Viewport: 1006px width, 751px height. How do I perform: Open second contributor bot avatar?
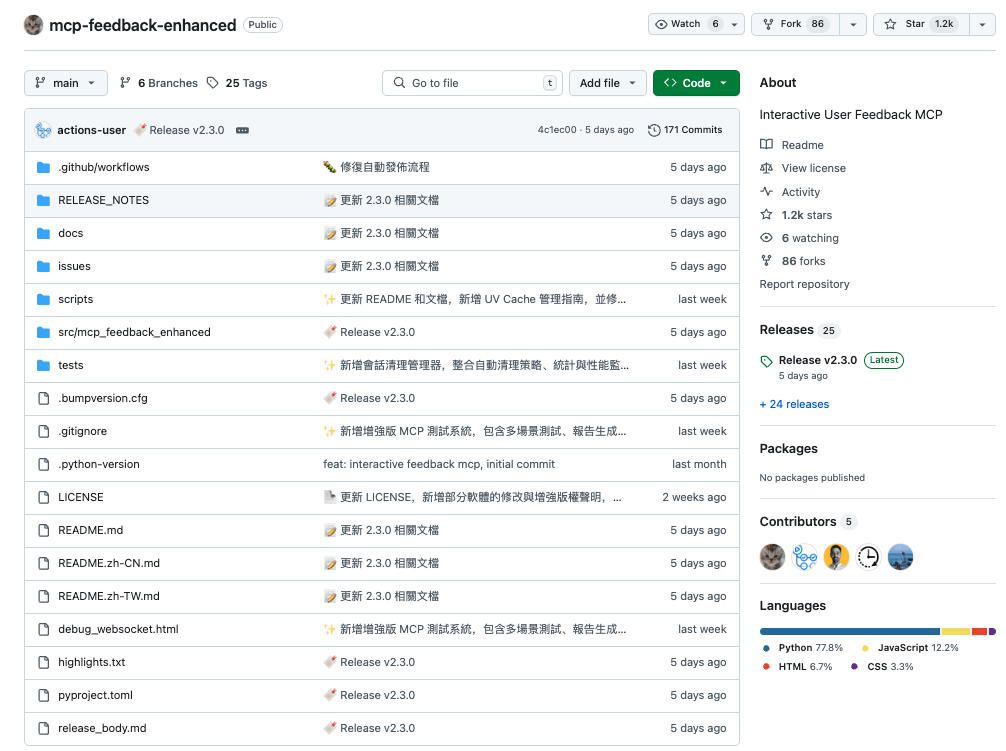[805, 557]
